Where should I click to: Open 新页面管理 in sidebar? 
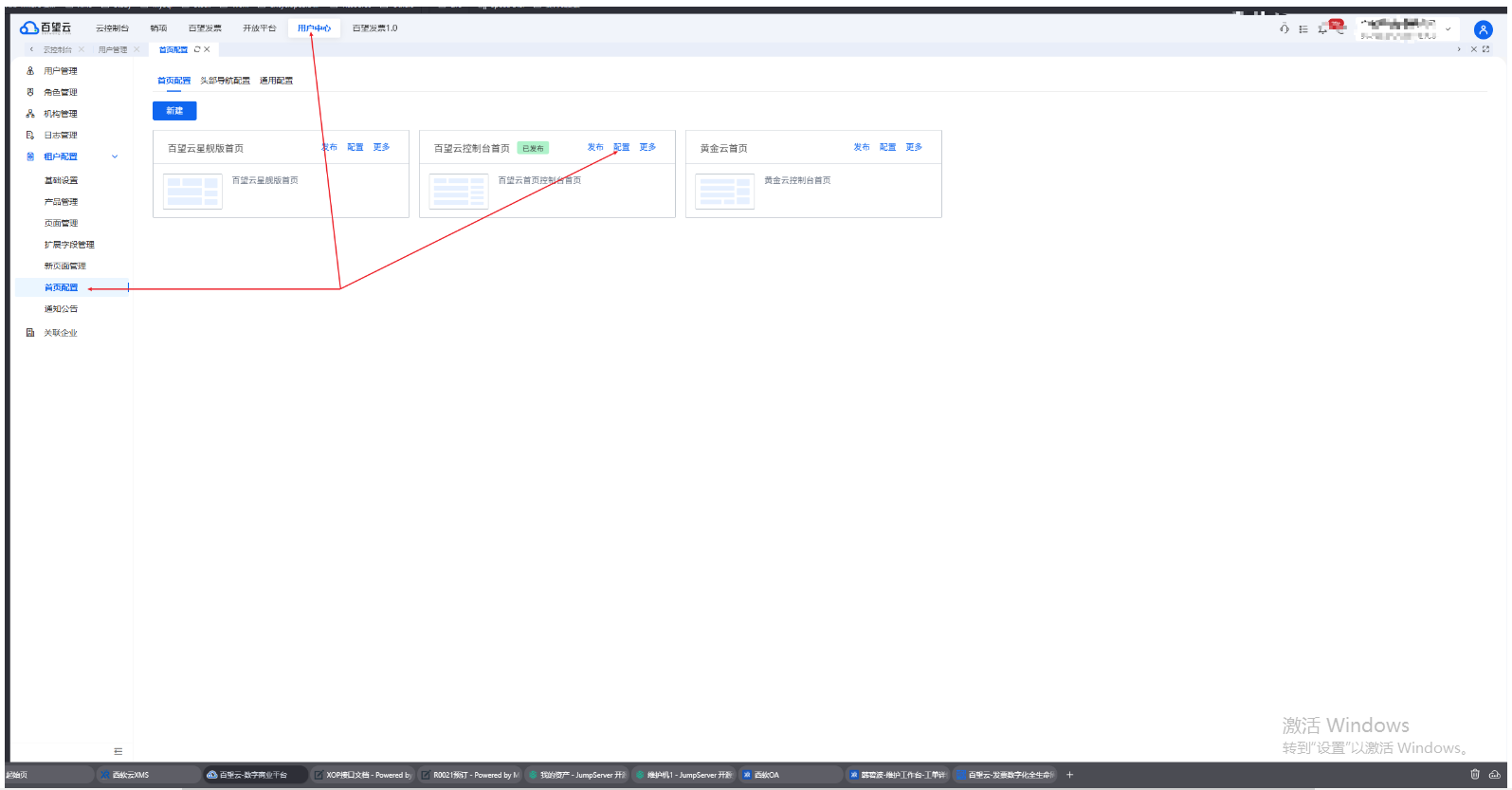click(x=64, y=266)
